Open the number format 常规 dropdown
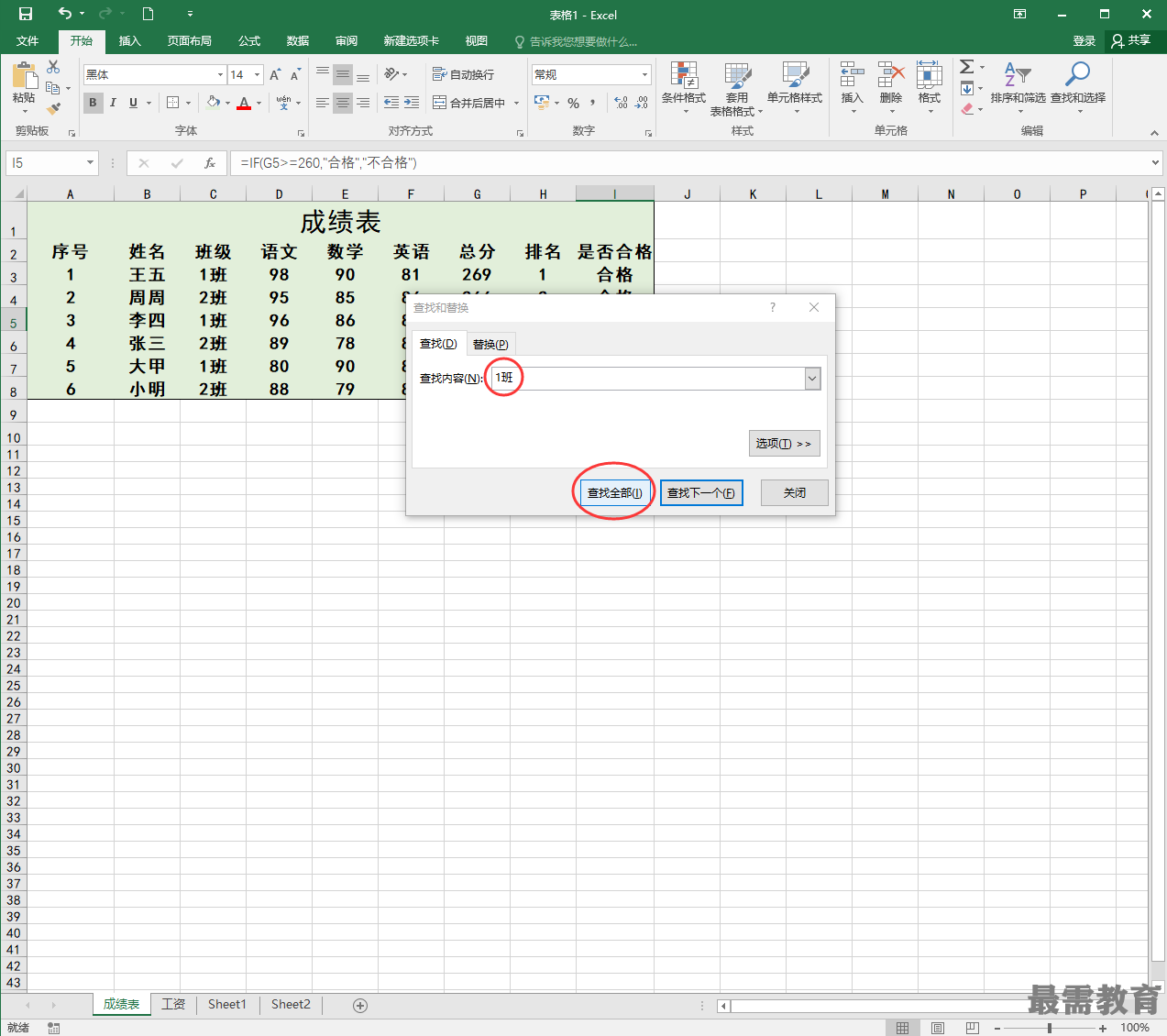The height and width of the screenshot is (1036, 1167). pos(644,74)
